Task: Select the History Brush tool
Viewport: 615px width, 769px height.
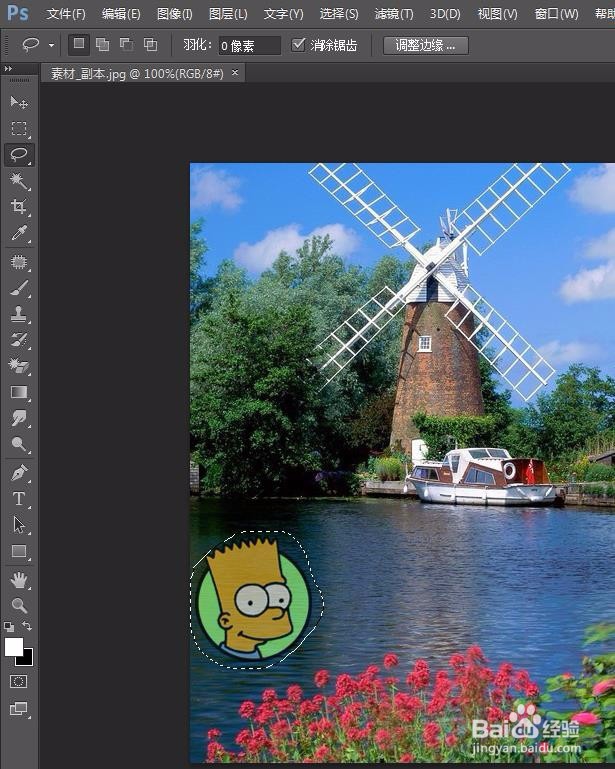Action: [x=19, y=340]
